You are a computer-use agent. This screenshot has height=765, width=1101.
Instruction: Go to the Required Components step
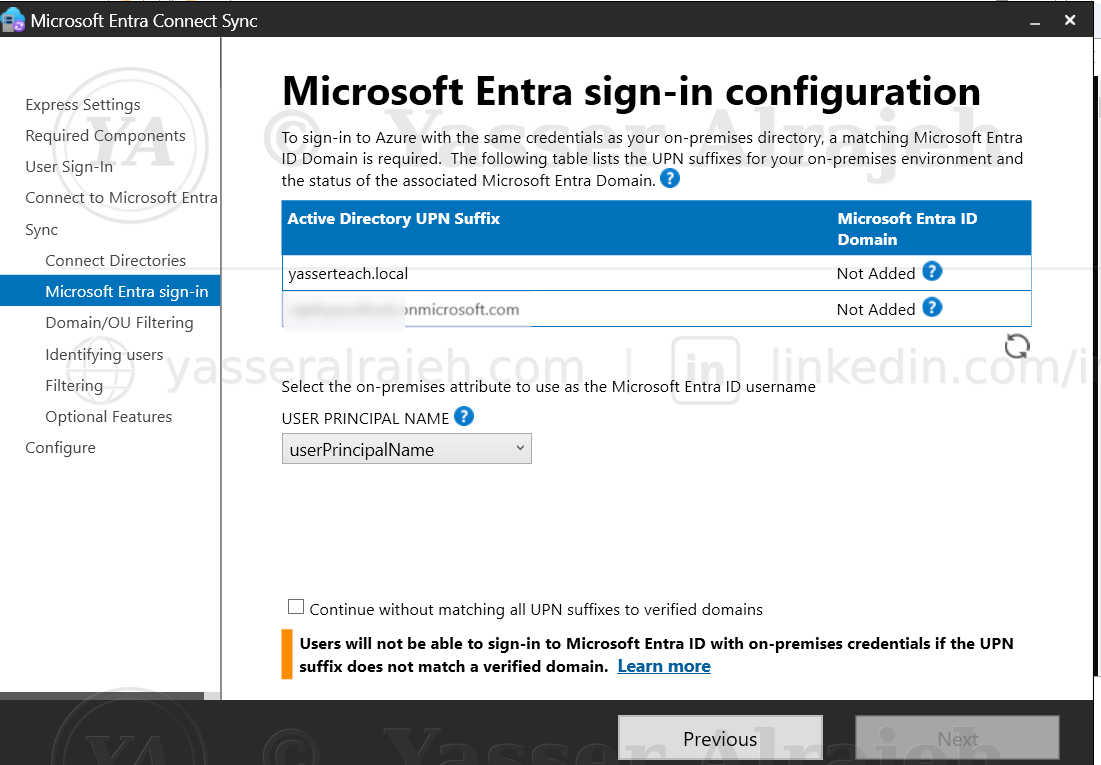point(105,136)
